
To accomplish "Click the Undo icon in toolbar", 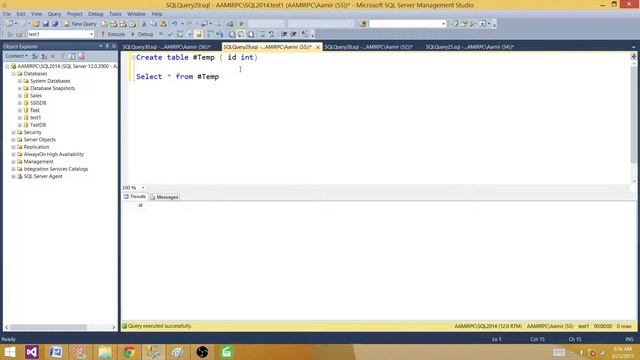I will (x=175, y=24).
